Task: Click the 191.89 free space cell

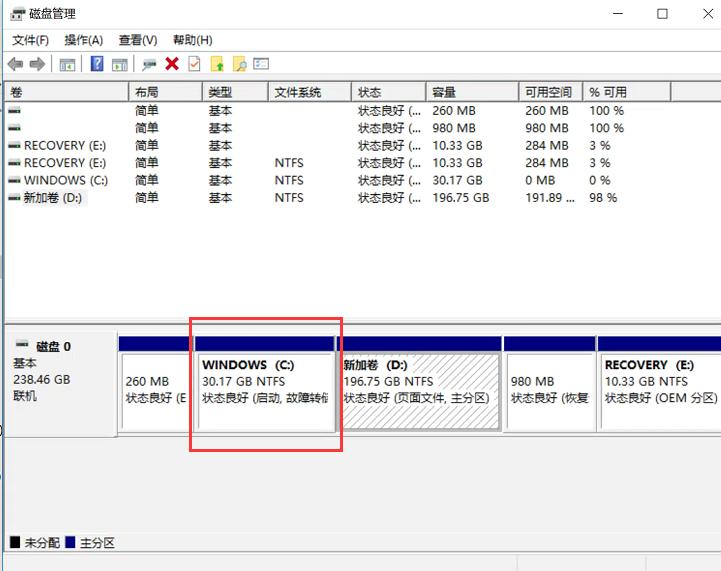Action: click(550, 198)
